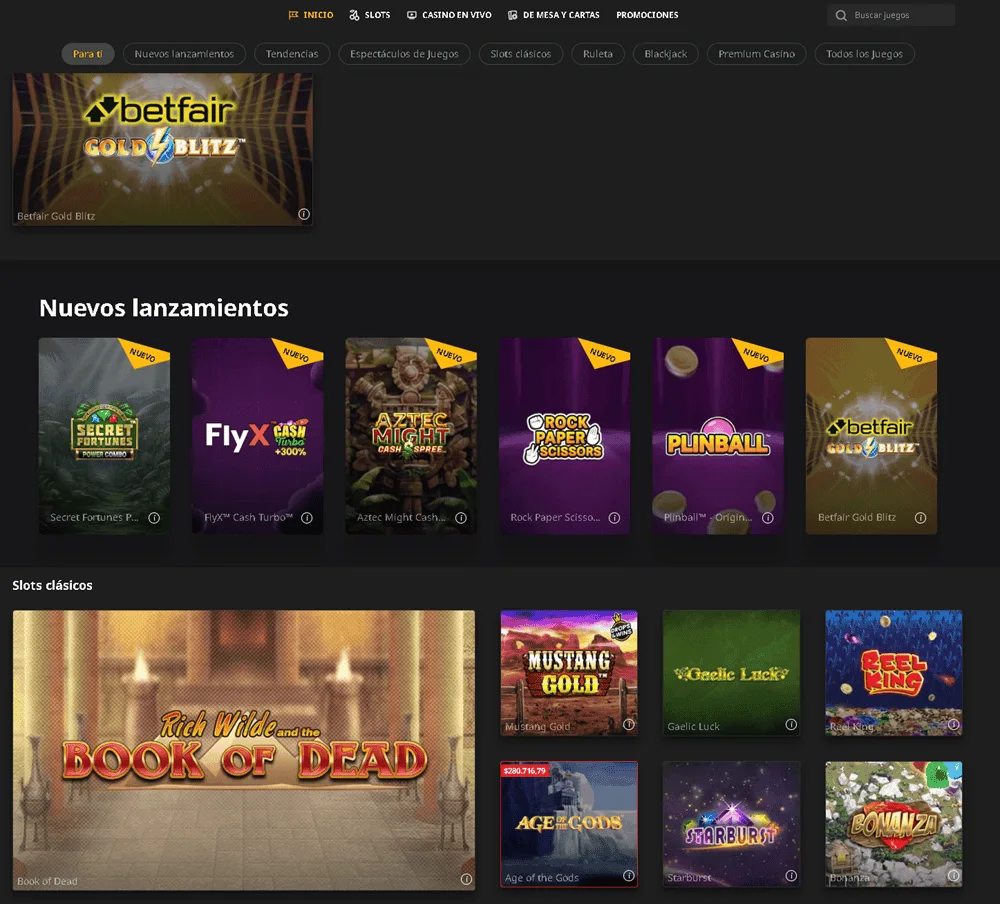Open Mustang Gold game tile
1000x904 pixels.
(x=569, y=672)
